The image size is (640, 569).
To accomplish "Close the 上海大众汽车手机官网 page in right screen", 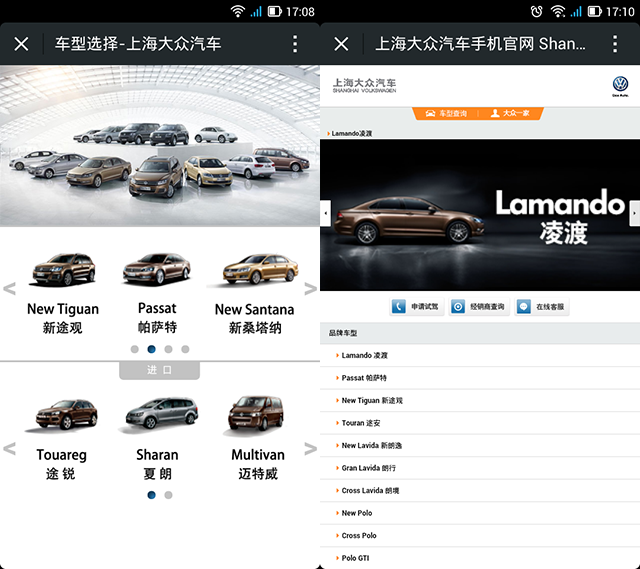I will click(x=341, y=44).
